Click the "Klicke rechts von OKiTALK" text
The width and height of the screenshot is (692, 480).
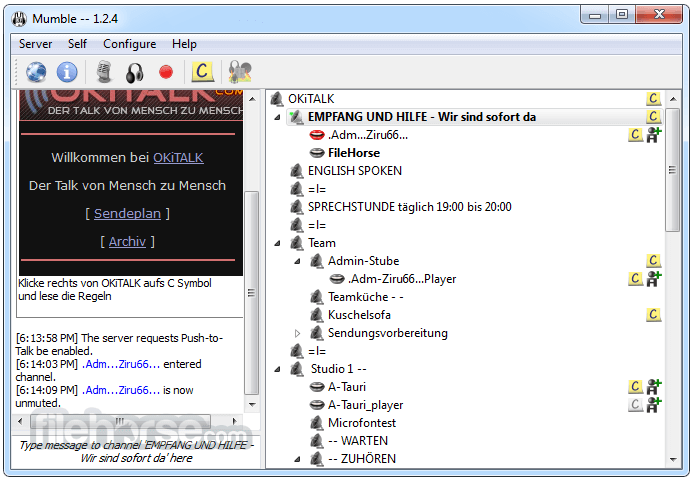[x=115, y=289]
